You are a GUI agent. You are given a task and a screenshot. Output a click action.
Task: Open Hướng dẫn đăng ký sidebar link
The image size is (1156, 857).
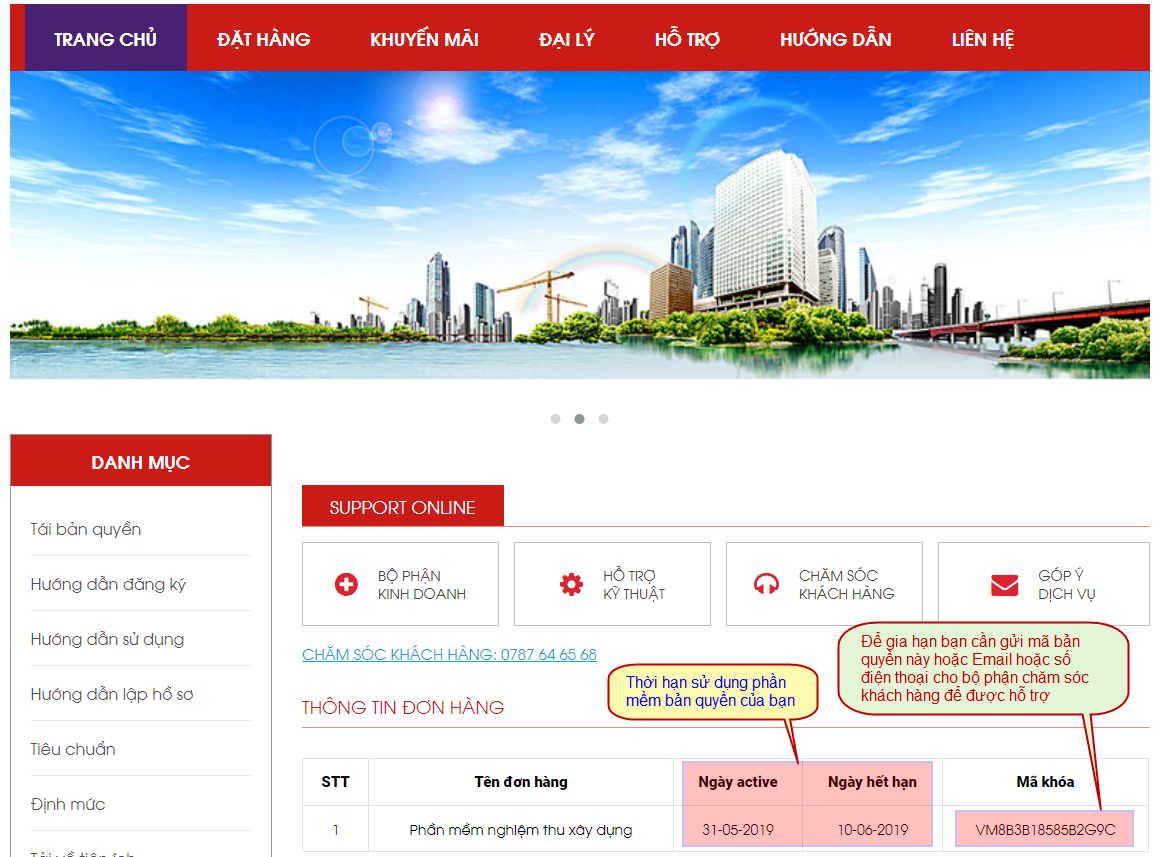pyautogui.click(x=108, y=584)
